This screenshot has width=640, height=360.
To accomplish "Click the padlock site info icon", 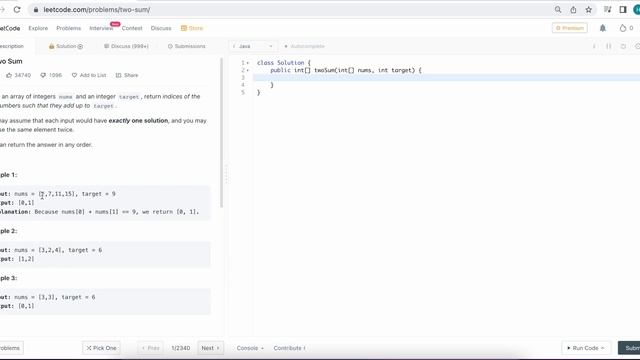I will [x=36, y=9].
